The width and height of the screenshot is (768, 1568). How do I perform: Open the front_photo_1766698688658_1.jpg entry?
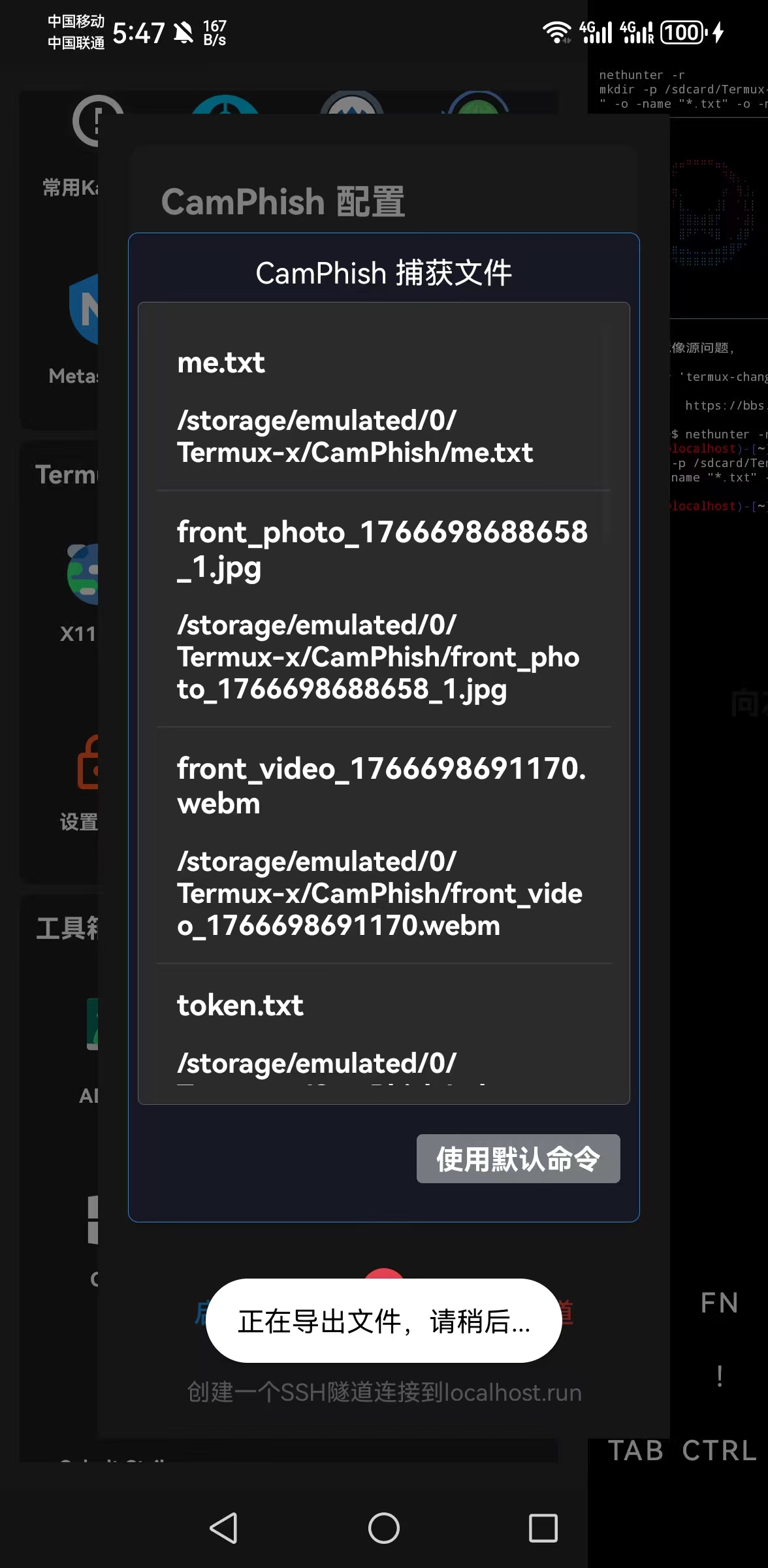383,609
